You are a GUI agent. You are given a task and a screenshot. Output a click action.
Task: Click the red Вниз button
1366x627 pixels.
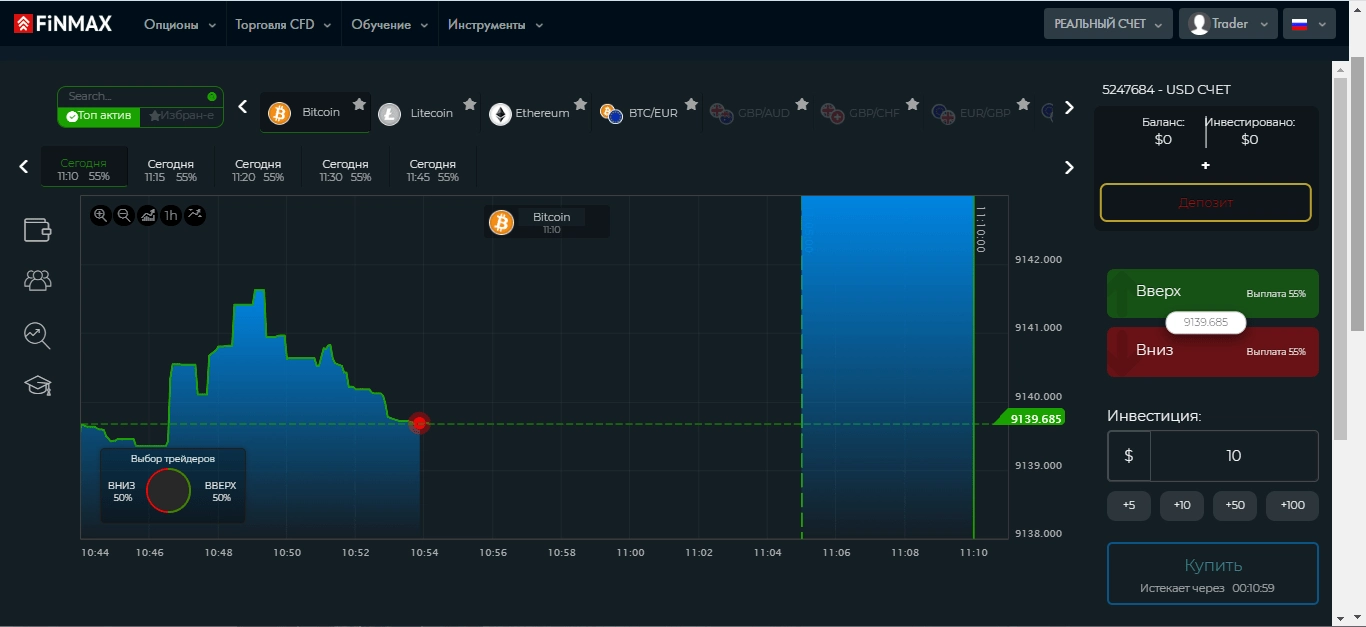1212,352
